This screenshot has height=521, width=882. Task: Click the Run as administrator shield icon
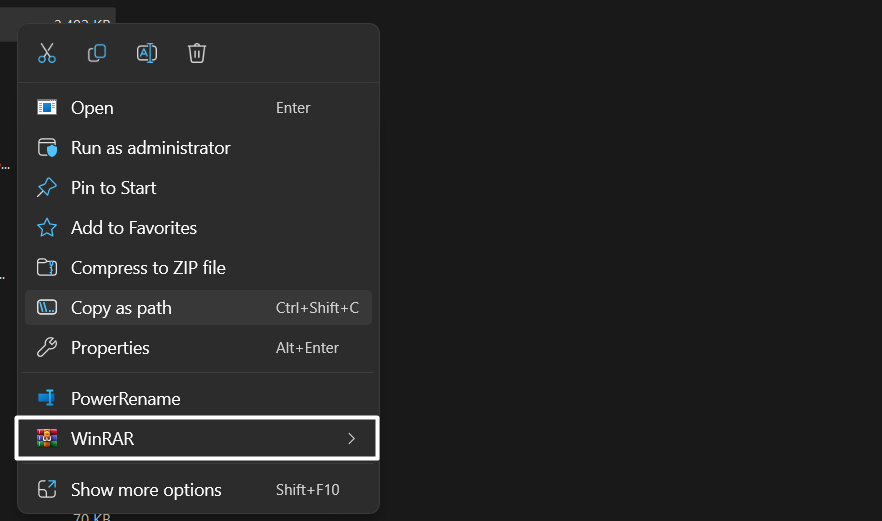(47, 148)
